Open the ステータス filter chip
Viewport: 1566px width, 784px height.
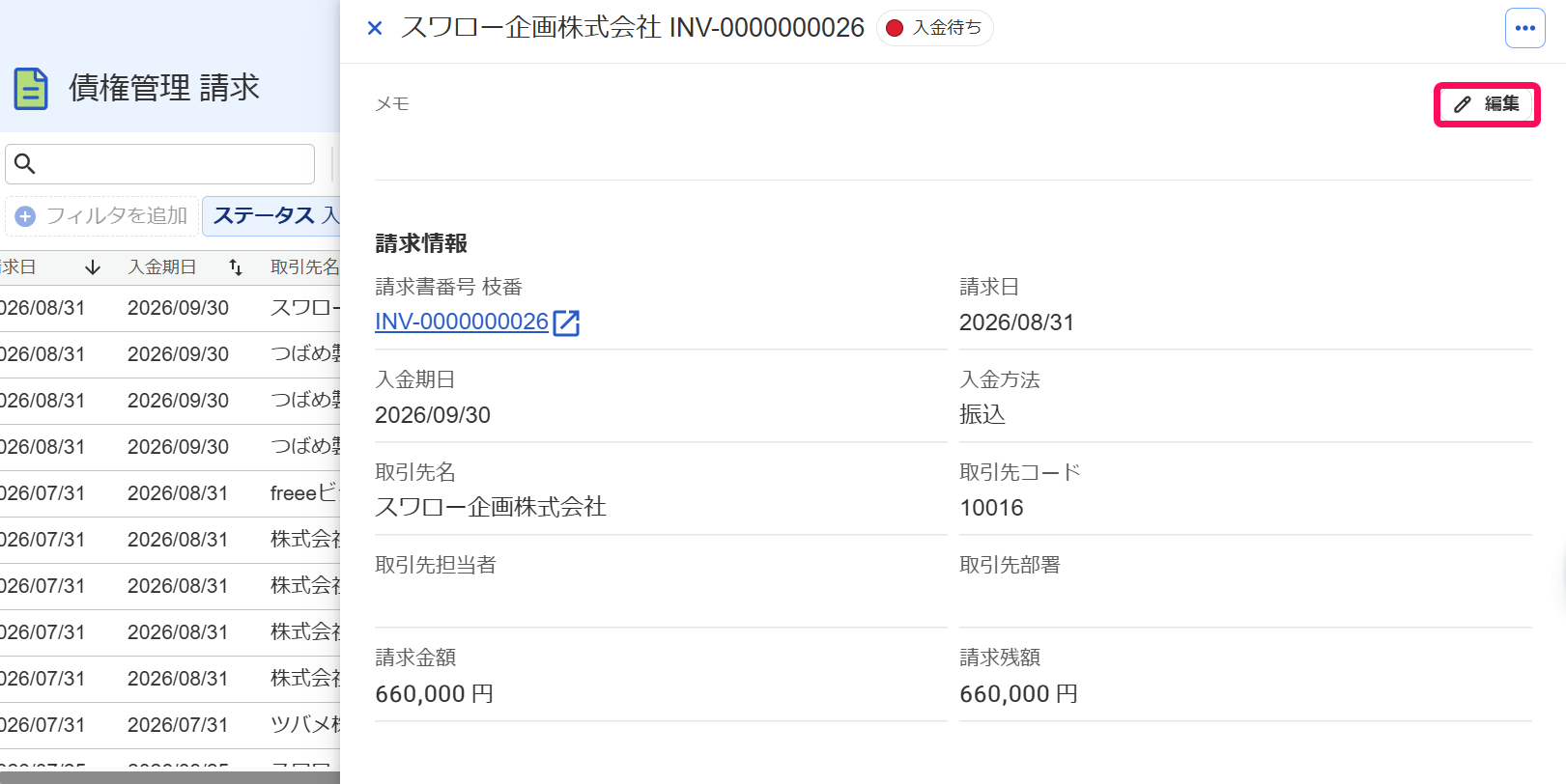[271, 216]
